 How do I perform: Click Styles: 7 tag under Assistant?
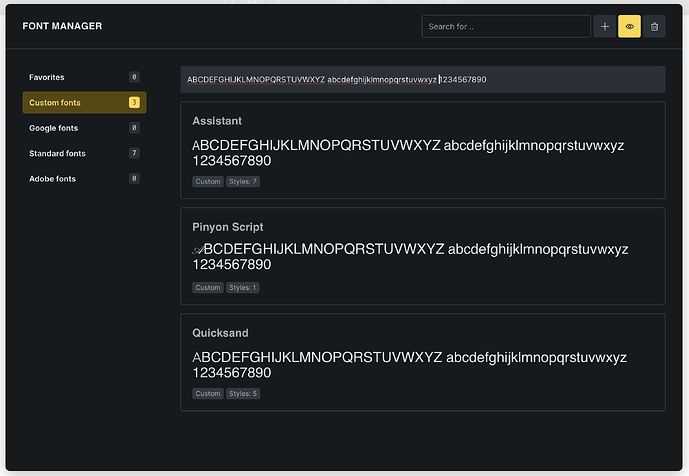243,182
